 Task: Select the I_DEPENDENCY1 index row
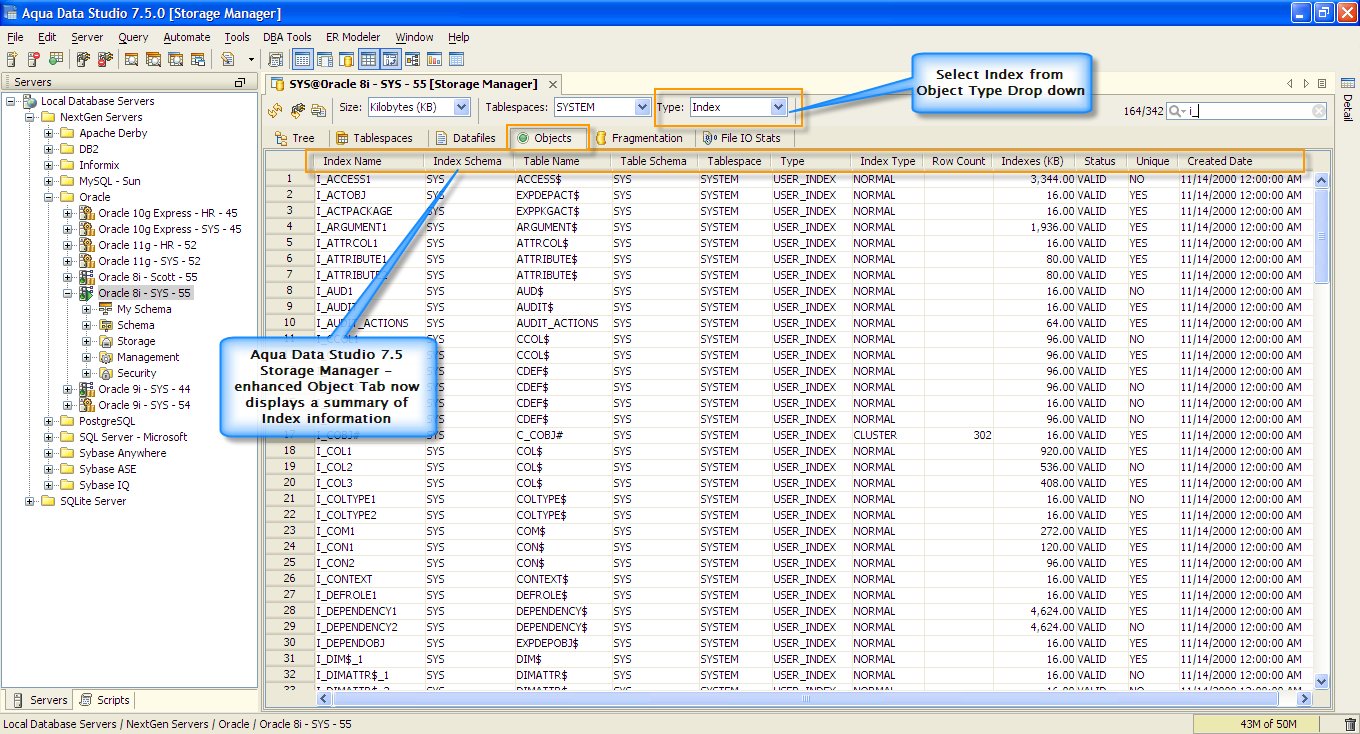coord(788,611)
